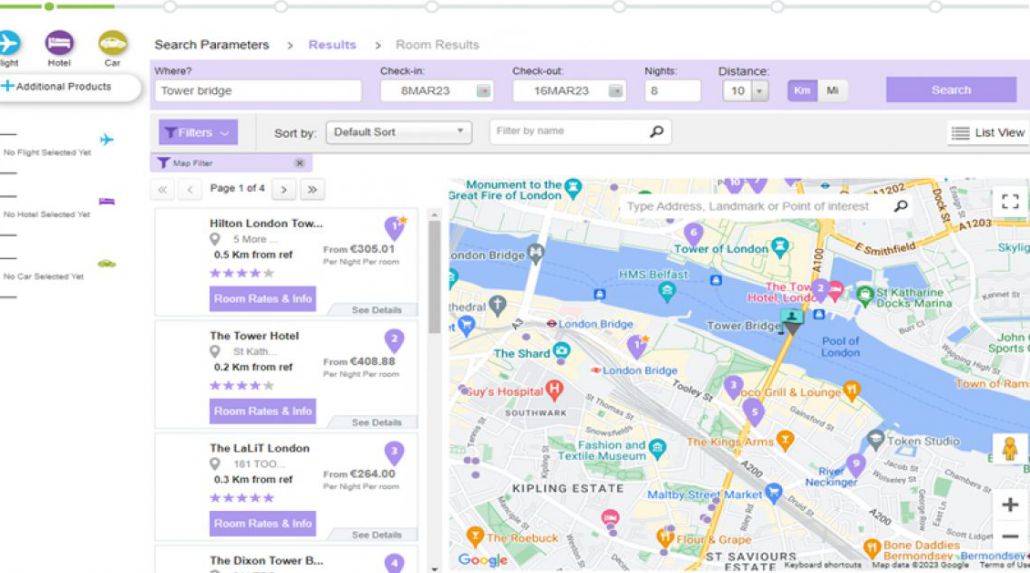The image size is (1030, 573).
Task: Open the Distance value dropdown
Action: coord(746,91)
